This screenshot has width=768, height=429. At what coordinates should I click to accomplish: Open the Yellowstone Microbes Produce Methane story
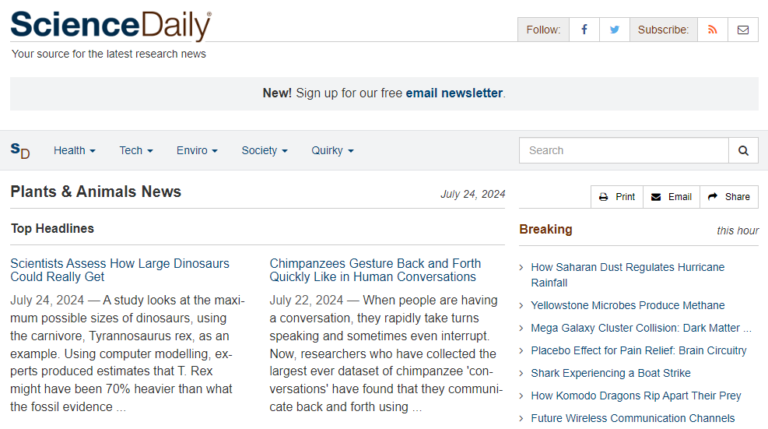tap(627, 305)
